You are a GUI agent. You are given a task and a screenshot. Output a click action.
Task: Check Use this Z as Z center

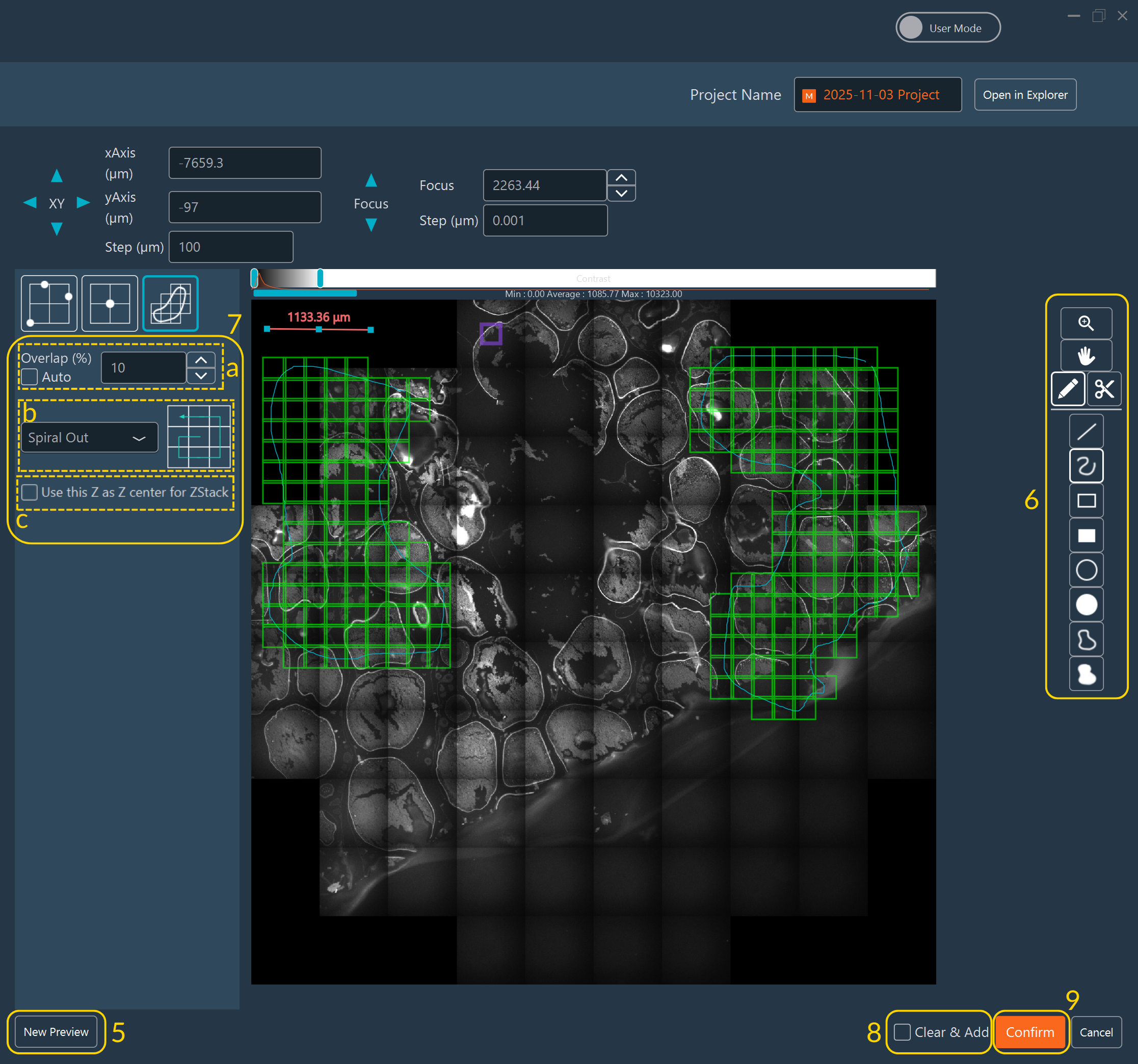[x=30, y=492]
